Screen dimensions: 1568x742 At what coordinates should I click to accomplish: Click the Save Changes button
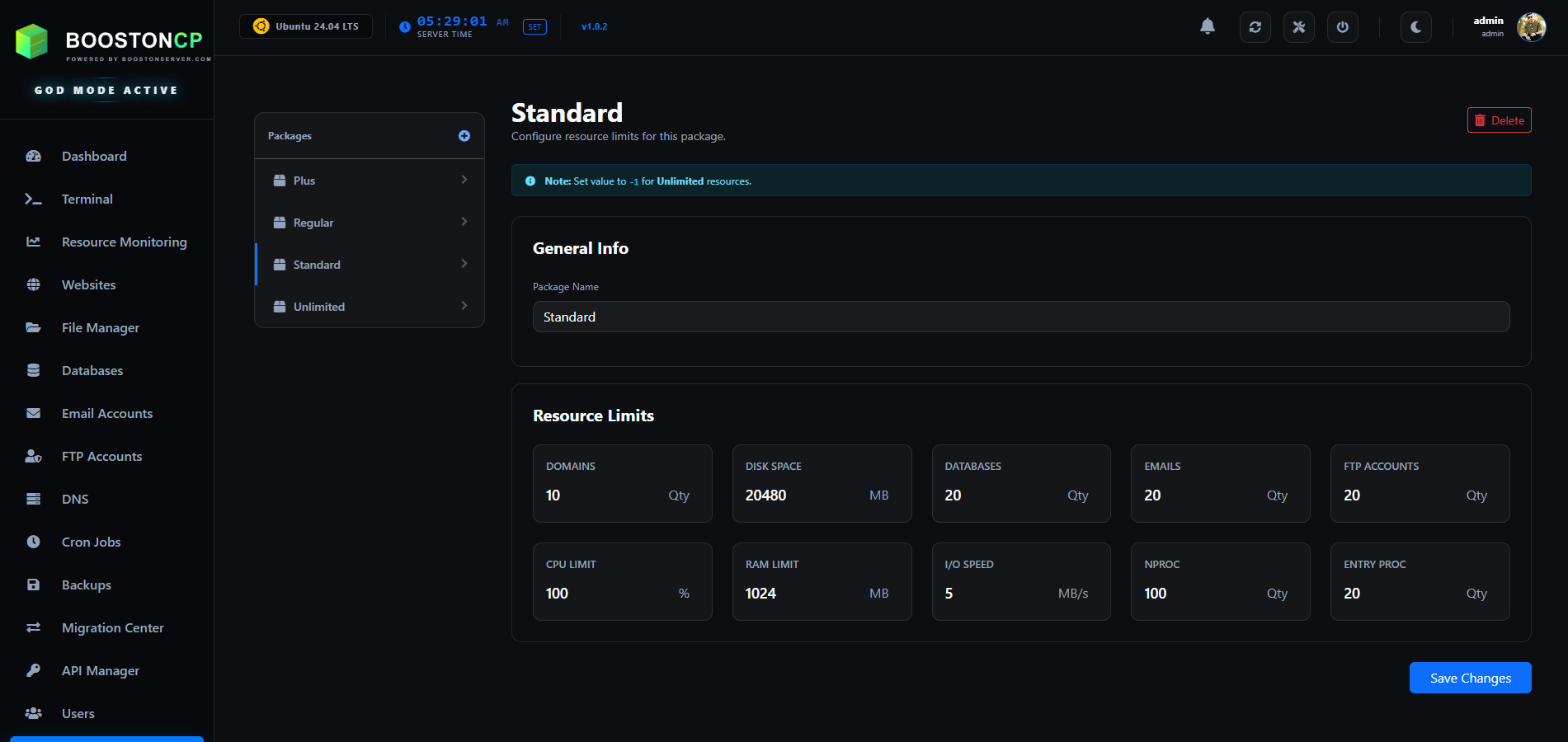[1470, 678]
